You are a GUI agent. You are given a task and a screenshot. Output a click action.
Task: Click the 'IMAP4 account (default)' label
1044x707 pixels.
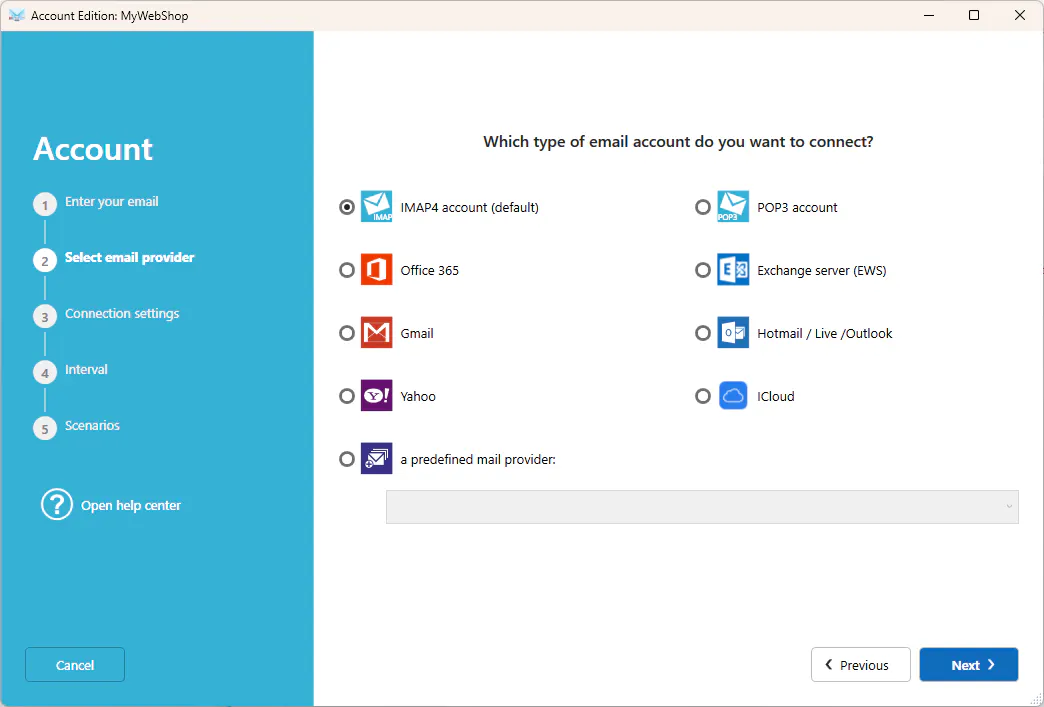tap(469, 207)
